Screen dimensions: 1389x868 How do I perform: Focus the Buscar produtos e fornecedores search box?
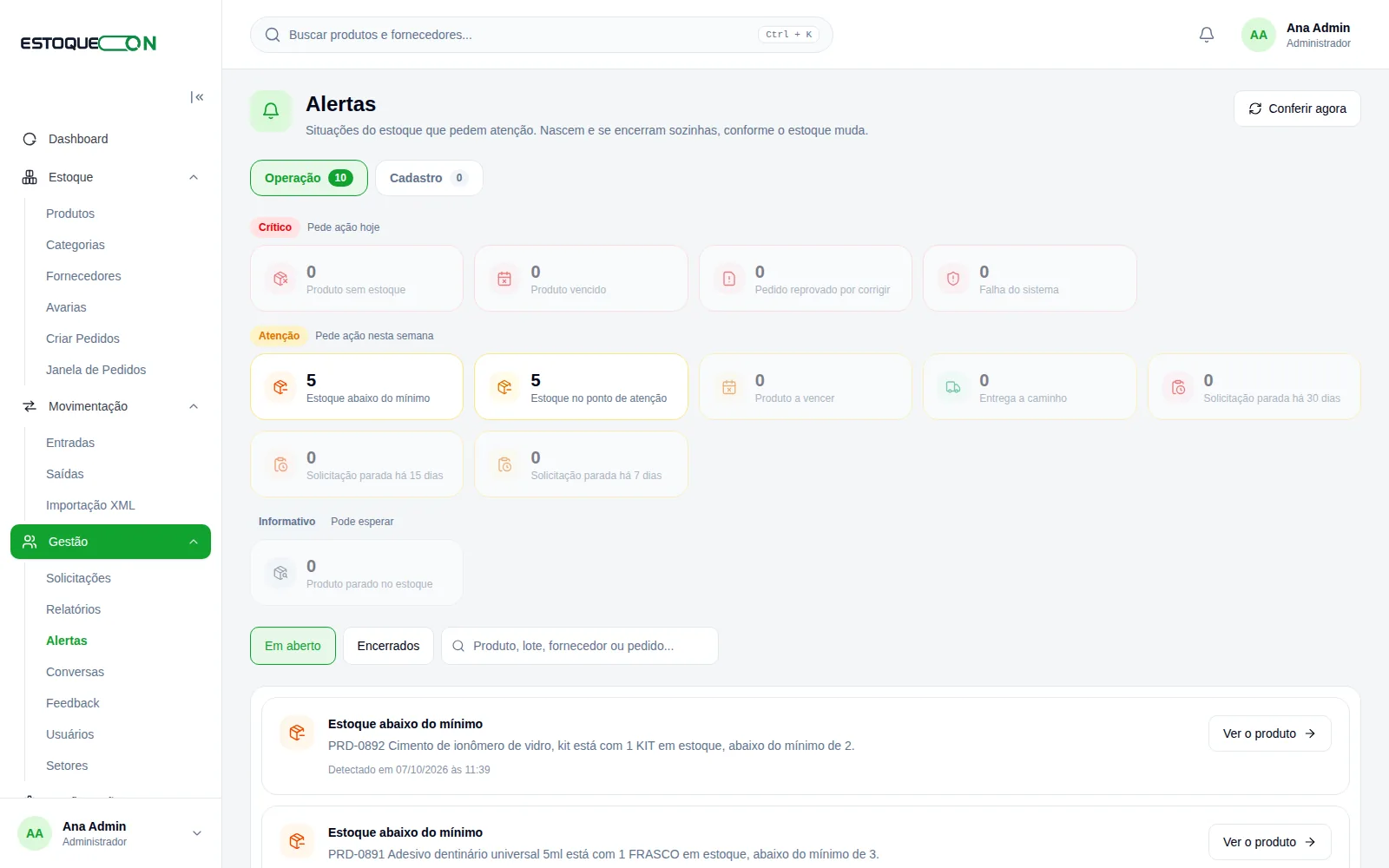click(541, 35)
